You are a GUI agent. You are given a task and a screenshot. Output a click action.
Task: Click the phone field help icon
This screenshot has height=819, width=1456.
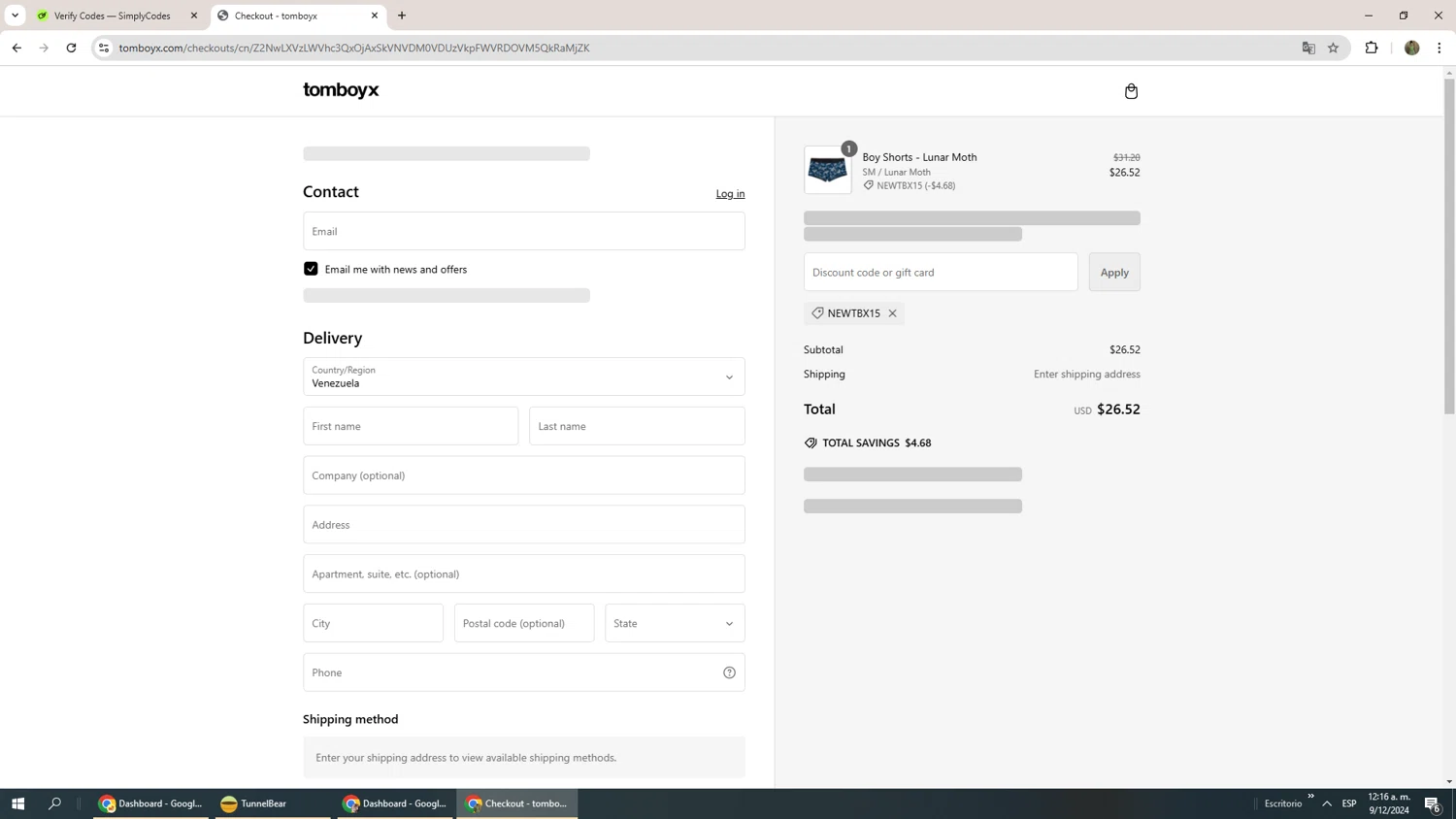click(x=729, y=672)
